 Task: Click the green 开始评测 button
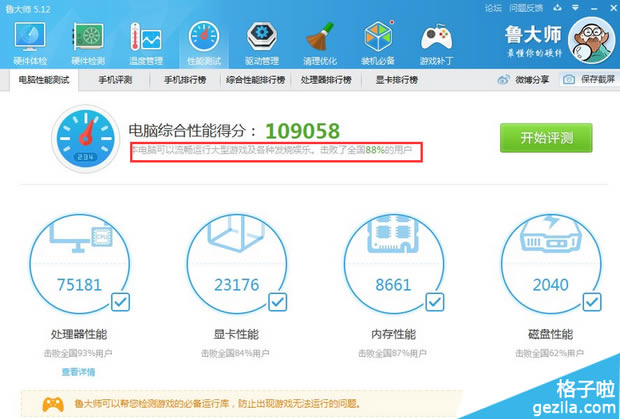tap(546, 138)
